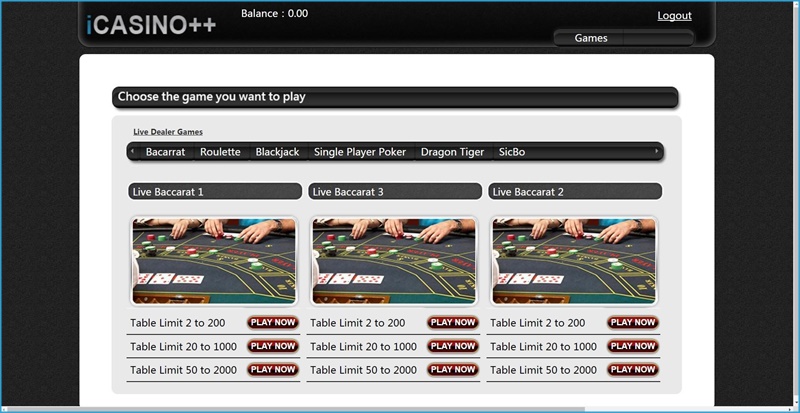
Task: Open the Live Baccarat 1 table thumbnail
Action: coord(214,261)
